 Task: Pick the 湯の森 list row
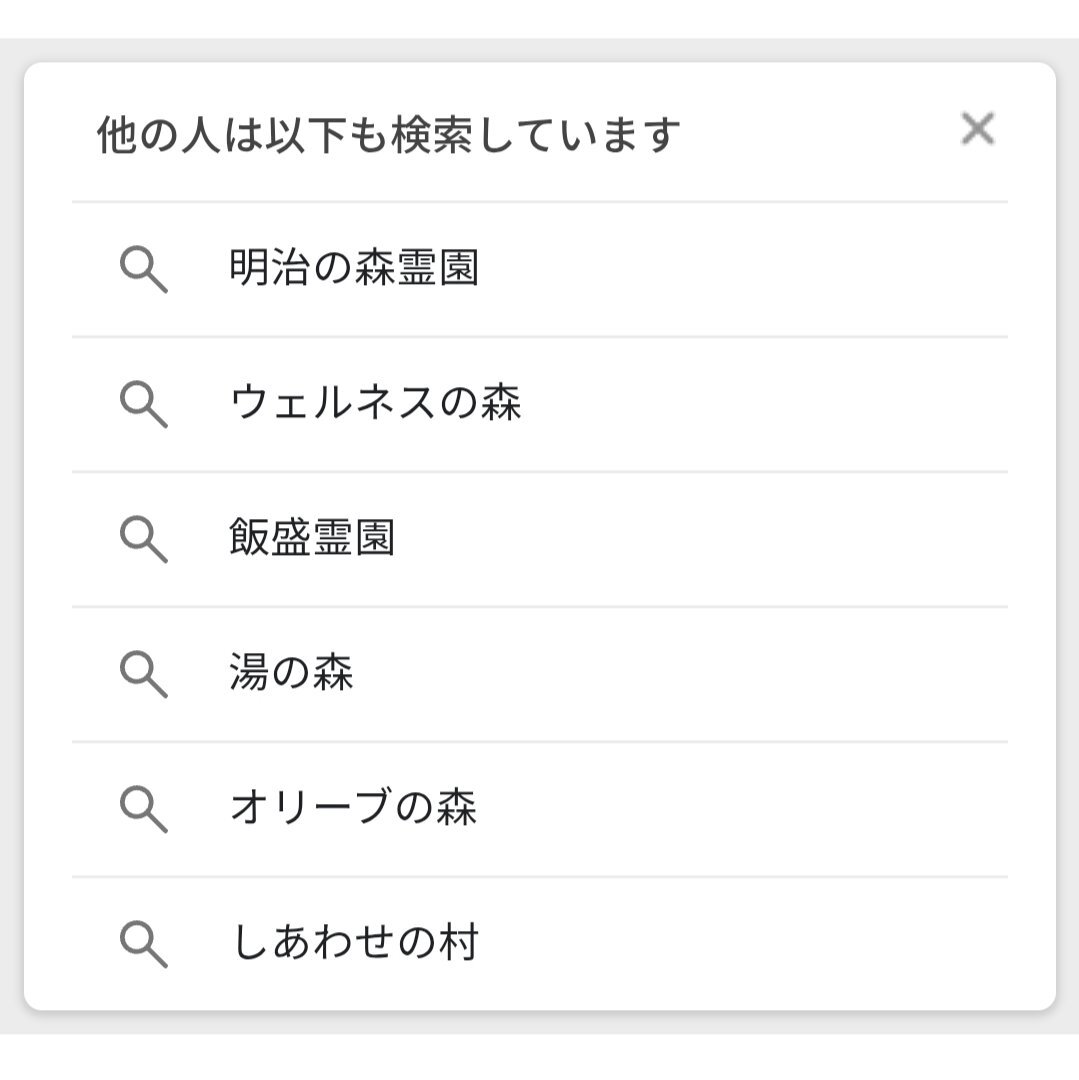540,675
